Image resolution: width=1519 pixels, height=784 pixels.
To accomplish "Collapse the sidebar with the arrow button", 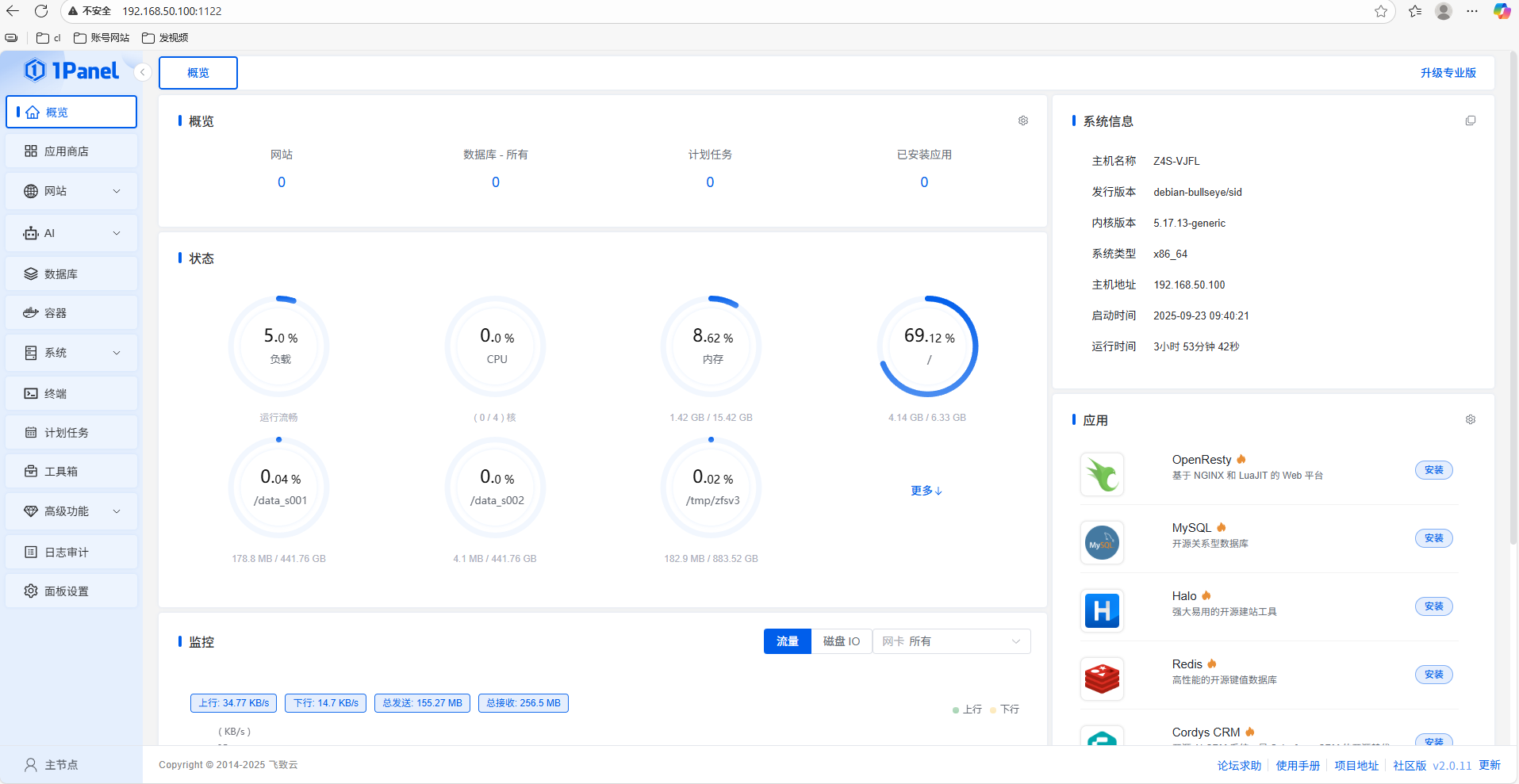I will 143,72.
